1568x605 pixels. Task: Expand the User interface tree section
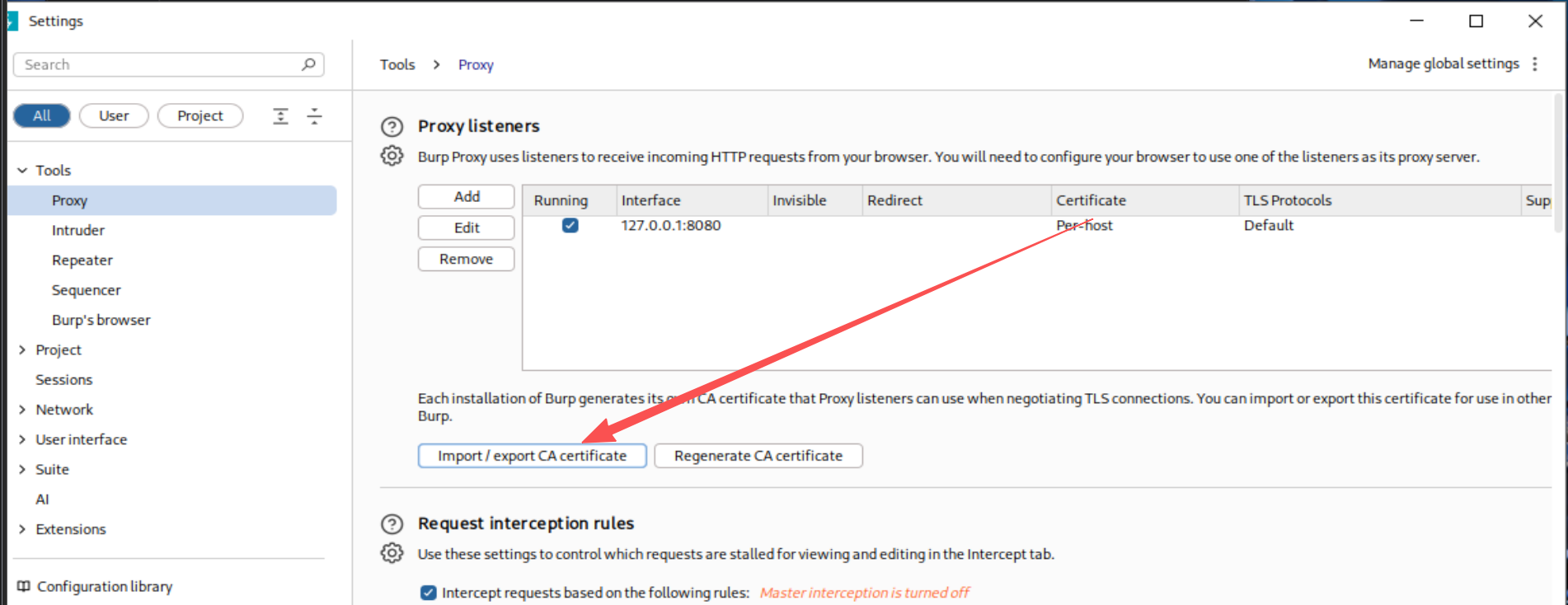click(x=22, y=440)
